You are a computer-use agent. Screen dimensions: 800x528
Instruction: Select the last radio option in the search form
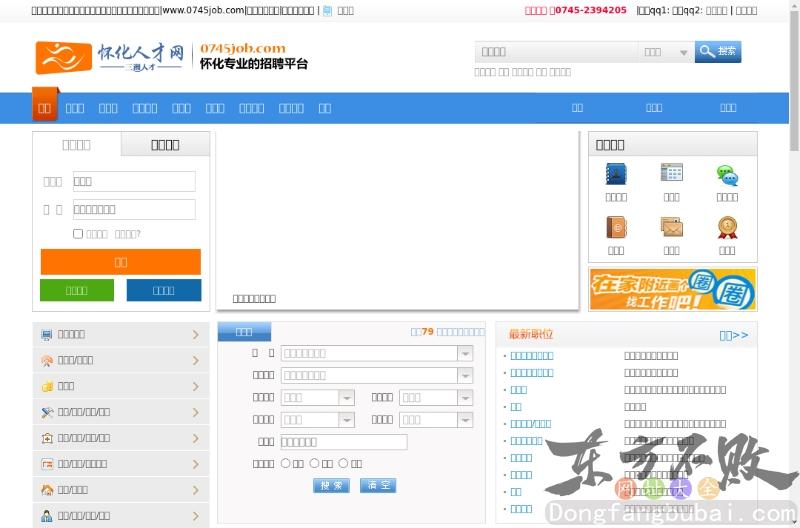tap(343, 463)
